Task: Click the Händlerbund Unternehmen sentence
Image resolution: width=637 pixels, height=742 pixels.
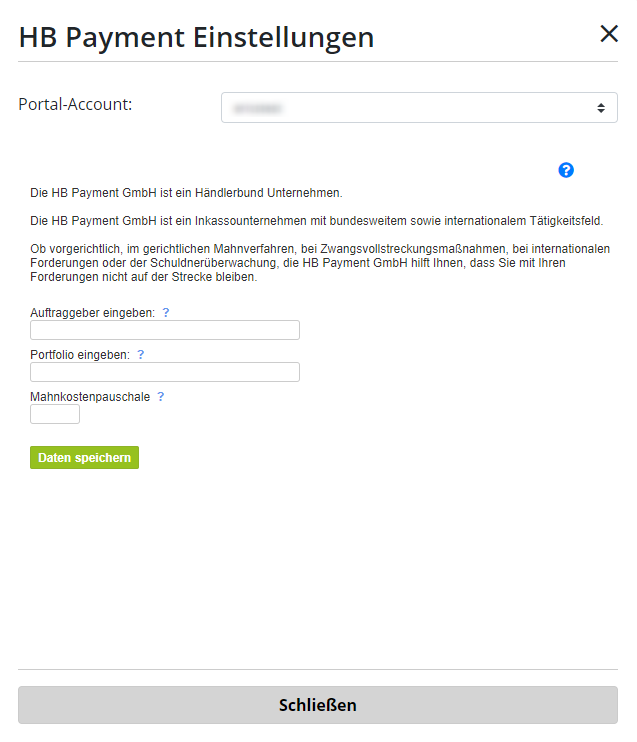Action: [x=186, y=193]
